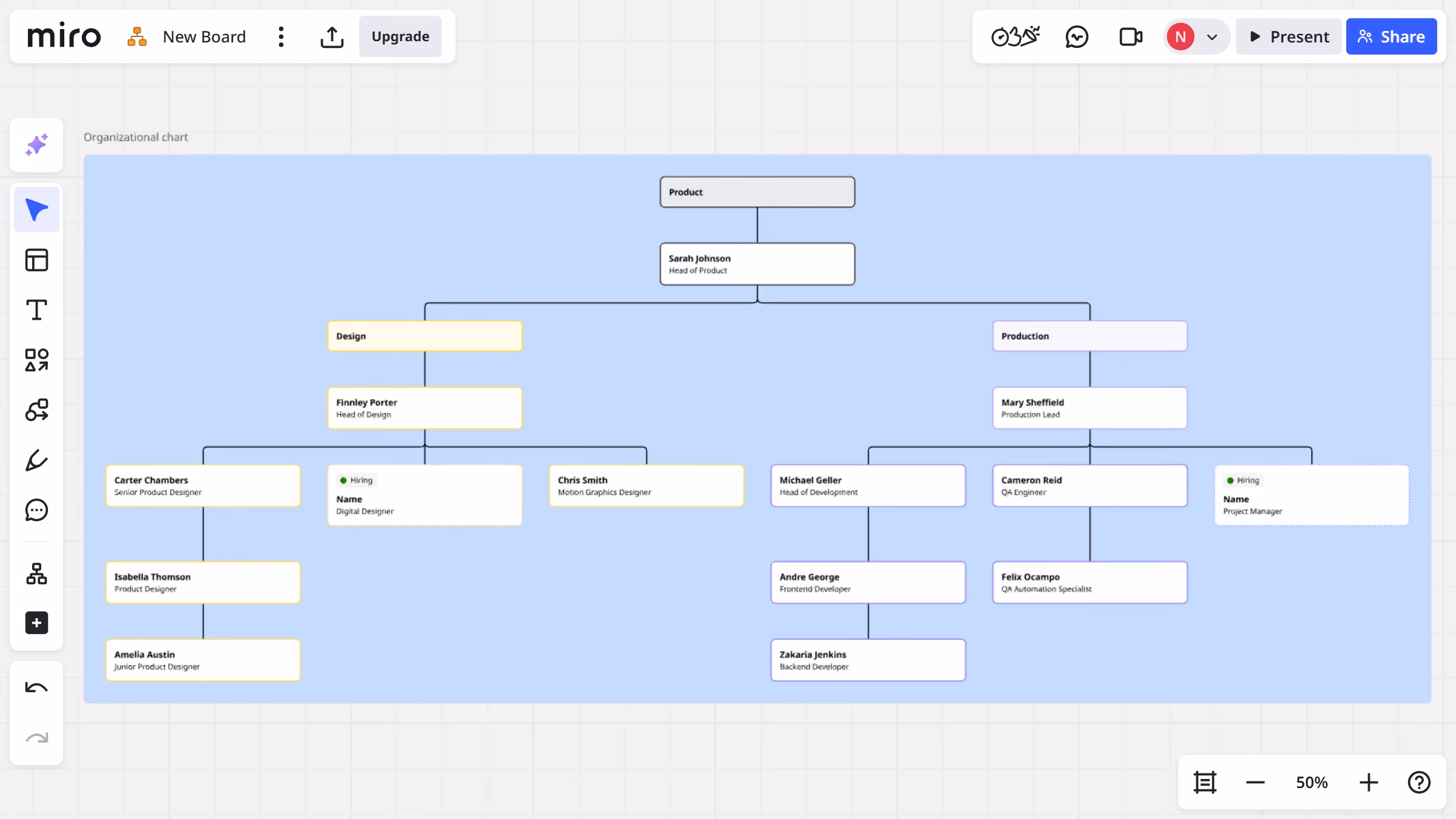Export the board with upload icon
Screen dimensions: 1456x819
coord(332,36)
